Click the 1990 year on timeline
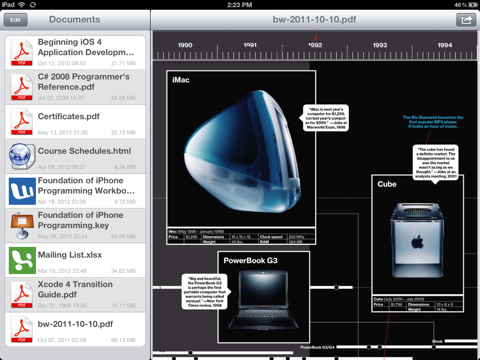Viewport: 480px width, 360px height. click(185, 45)
